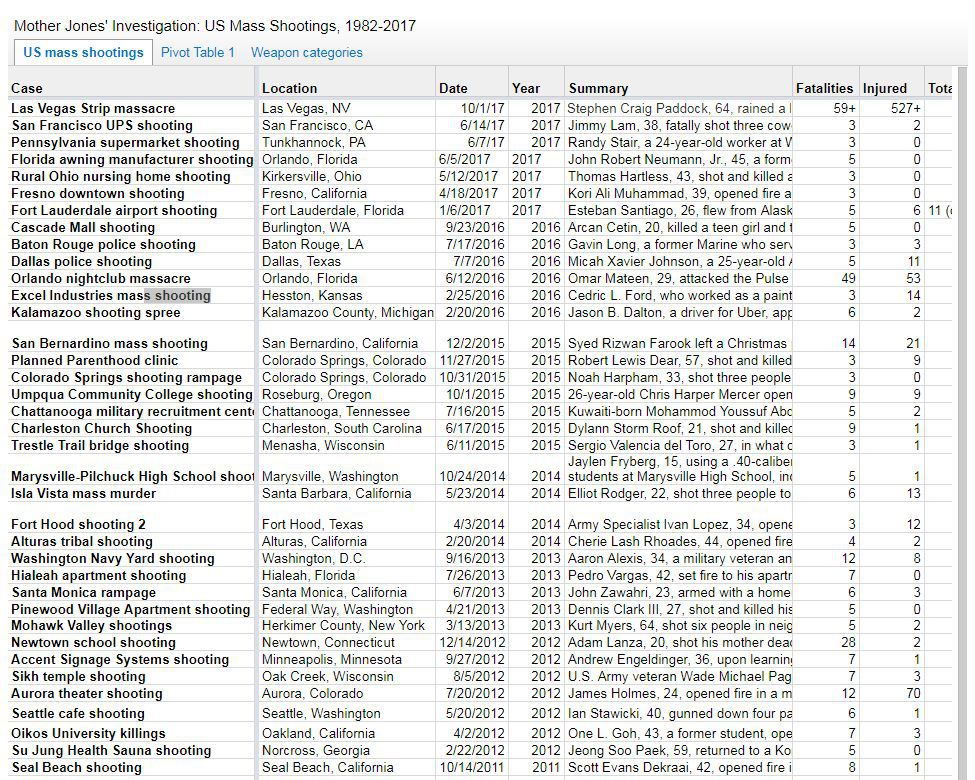Select Excel Industries mass shooting cell
The height and width of the screenshot is (780, 975).
[132, 295]
